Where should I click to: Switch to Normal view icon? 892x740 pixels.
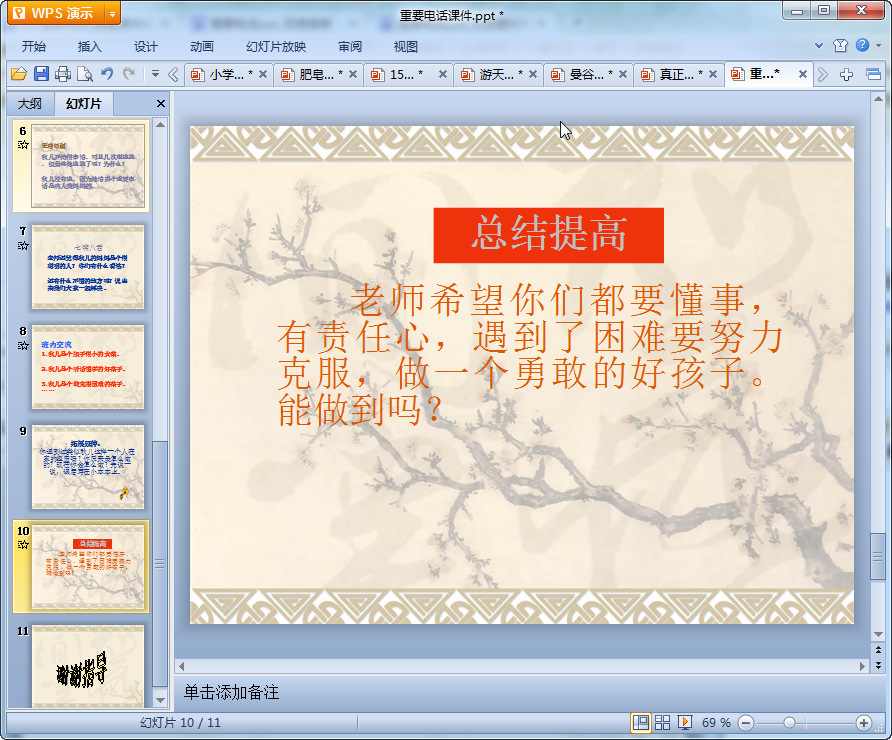point(641,722)
